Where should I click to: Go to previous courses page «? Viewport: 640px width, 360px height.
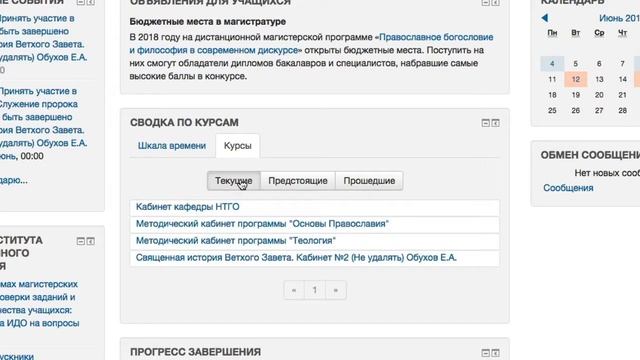point(294,290)
